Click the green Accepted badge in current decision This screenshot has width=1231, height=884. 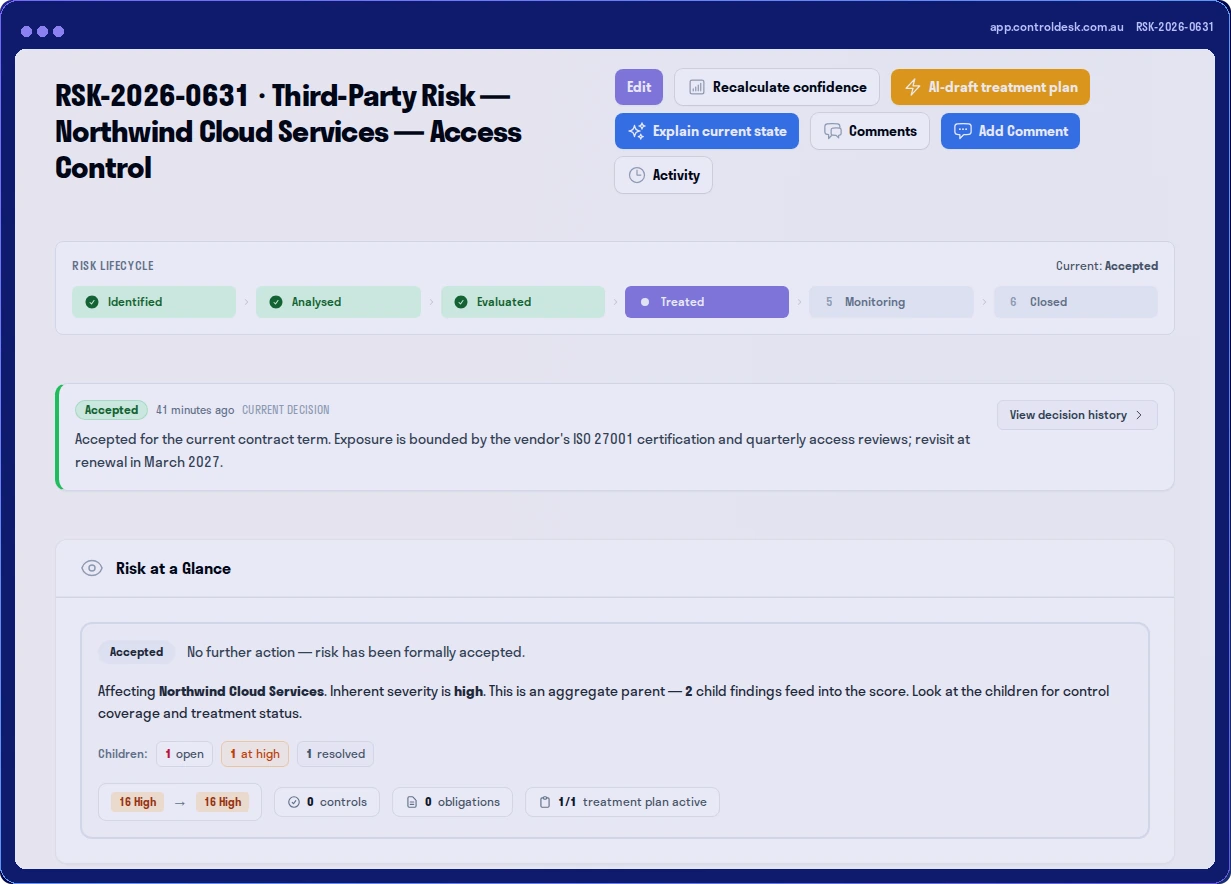(x=111, y=410)
